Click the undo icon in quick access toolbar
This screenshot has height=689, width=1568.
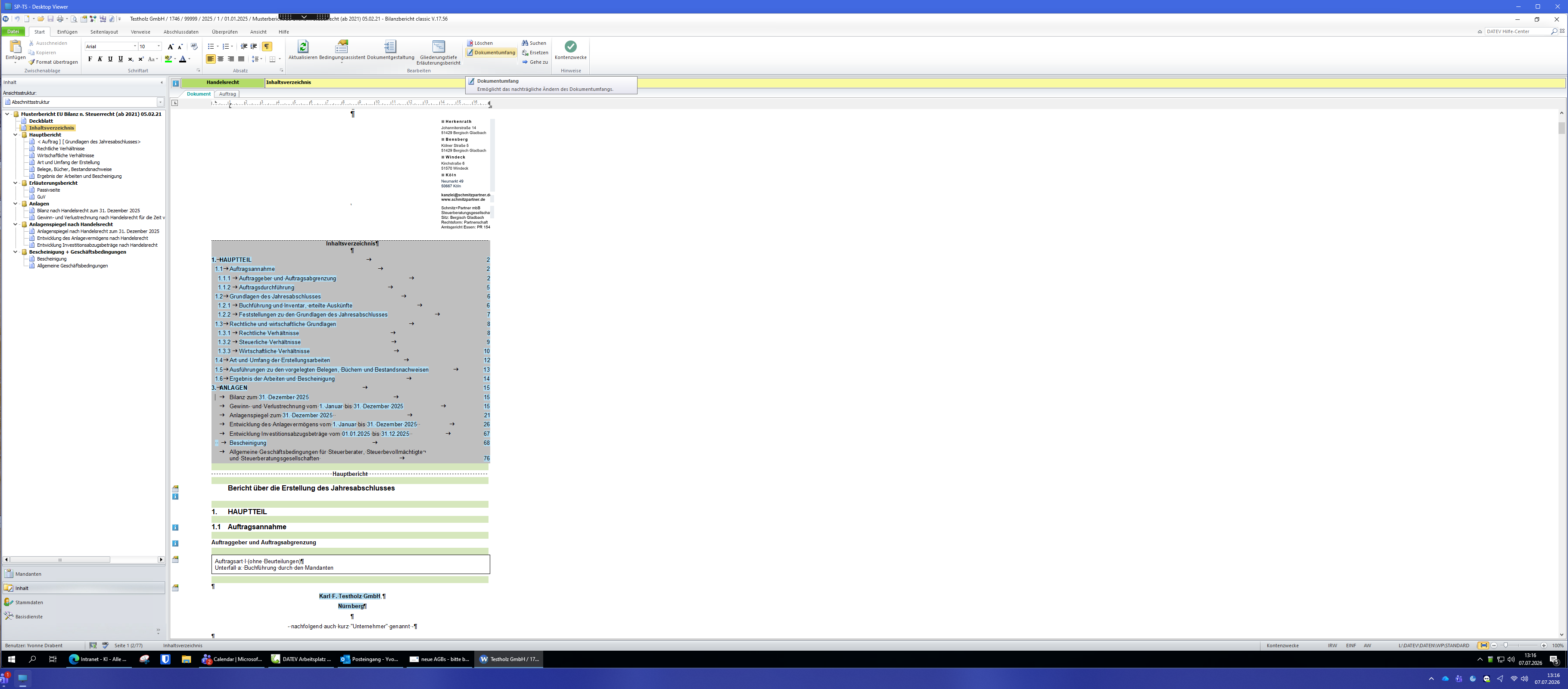click(x=16, y=19)
